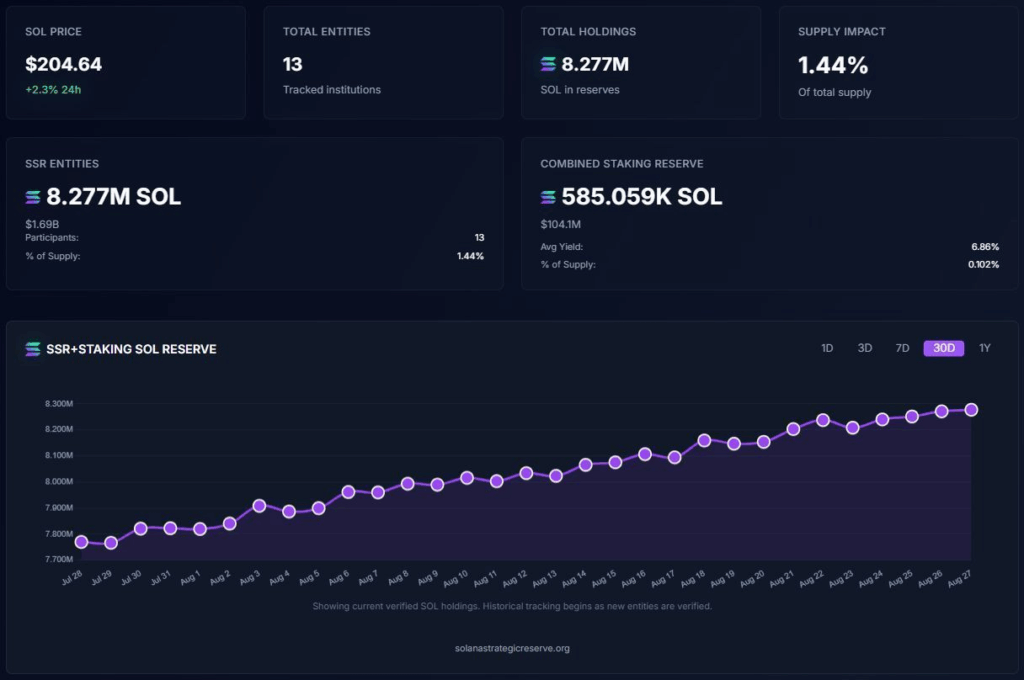
Task: Click the Solana logo in Total Holdings card
Action: pos(548,64)
